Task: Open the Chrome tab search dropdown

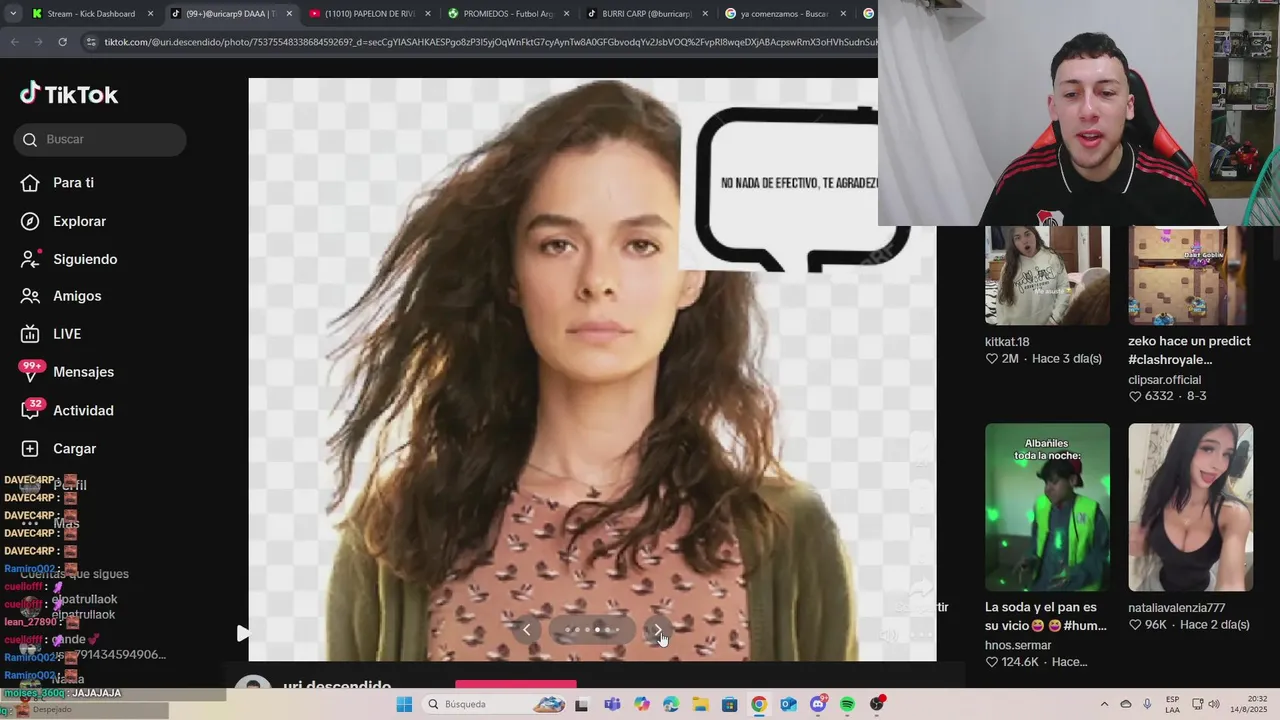Action: (13, 14)
